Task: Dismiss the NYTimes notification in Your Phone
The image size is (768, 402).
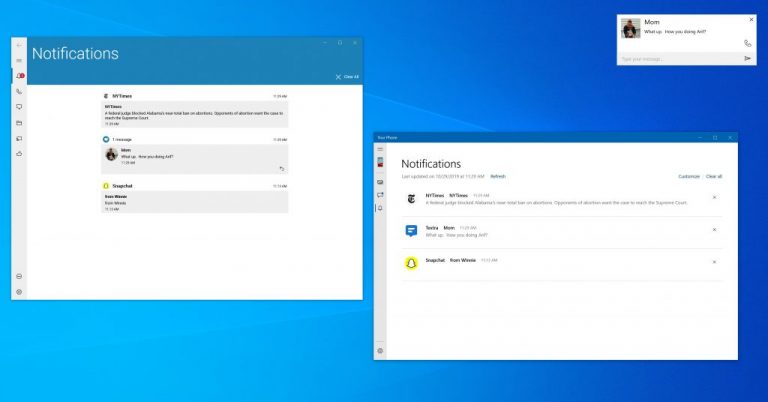Action: [714, 197]
